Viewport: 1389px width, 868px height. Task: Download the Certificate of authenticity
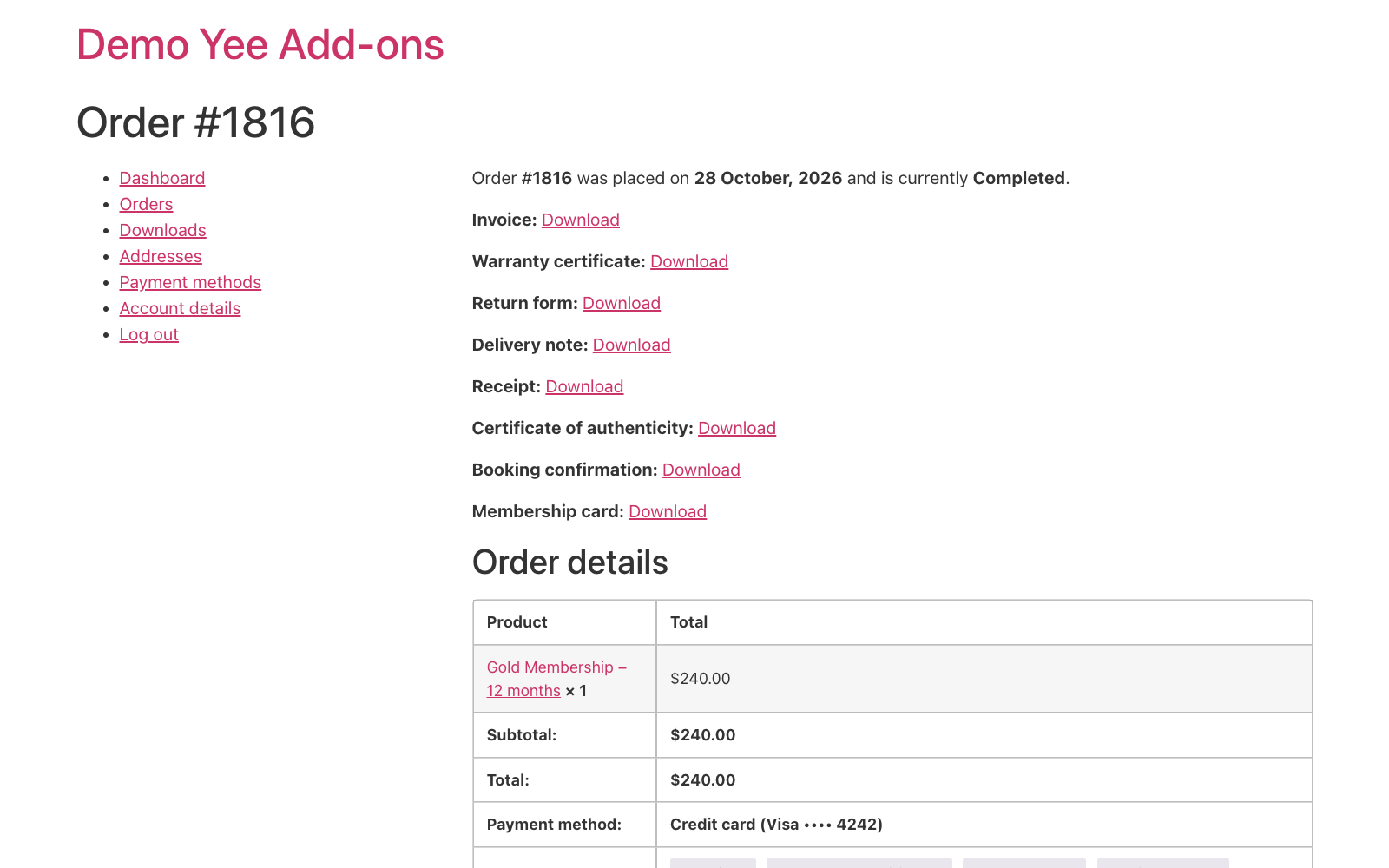[x=737, y=428]
